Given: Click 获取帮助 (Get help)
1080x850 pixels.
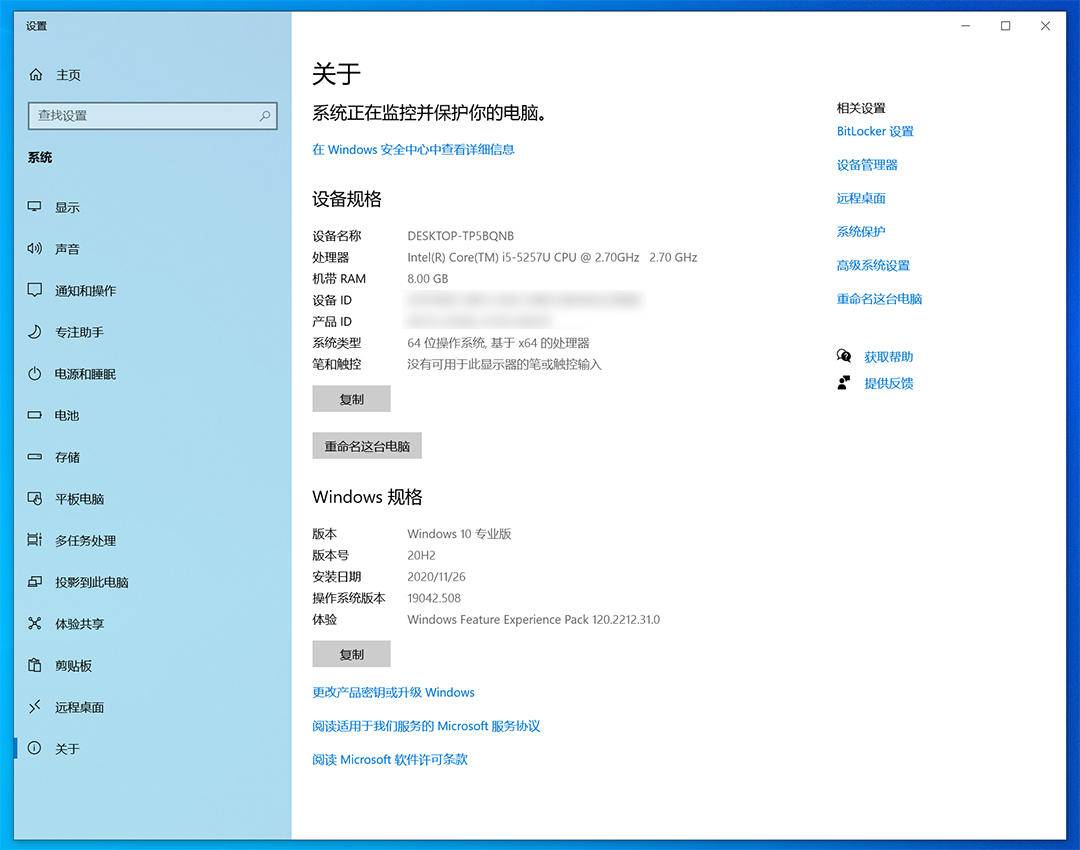Looking at the screenshot, I should (889, 356).
